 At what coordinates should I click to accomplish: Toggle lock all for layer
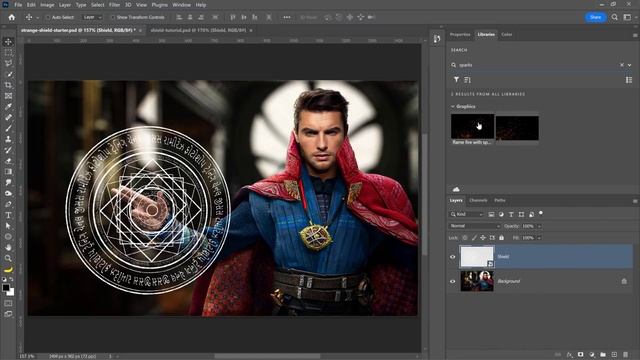pyautogui.click(x=502, y=238)
